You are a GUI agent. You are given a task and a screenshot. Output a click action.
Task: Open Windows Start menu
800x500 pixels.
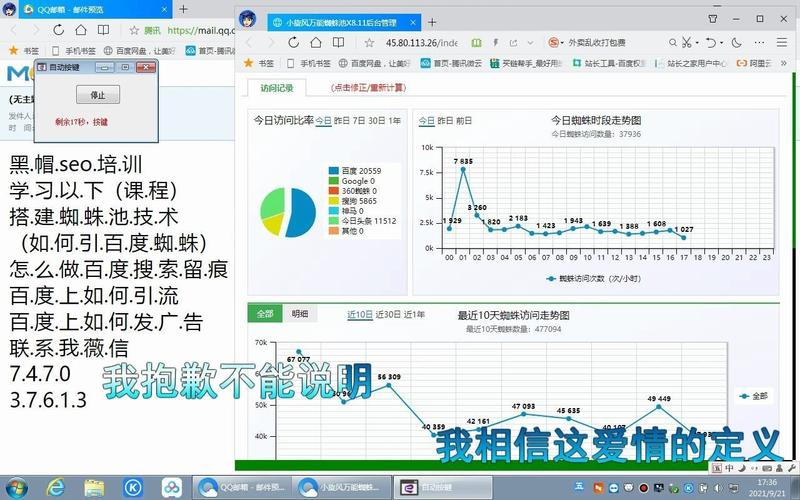pos(17,488)
